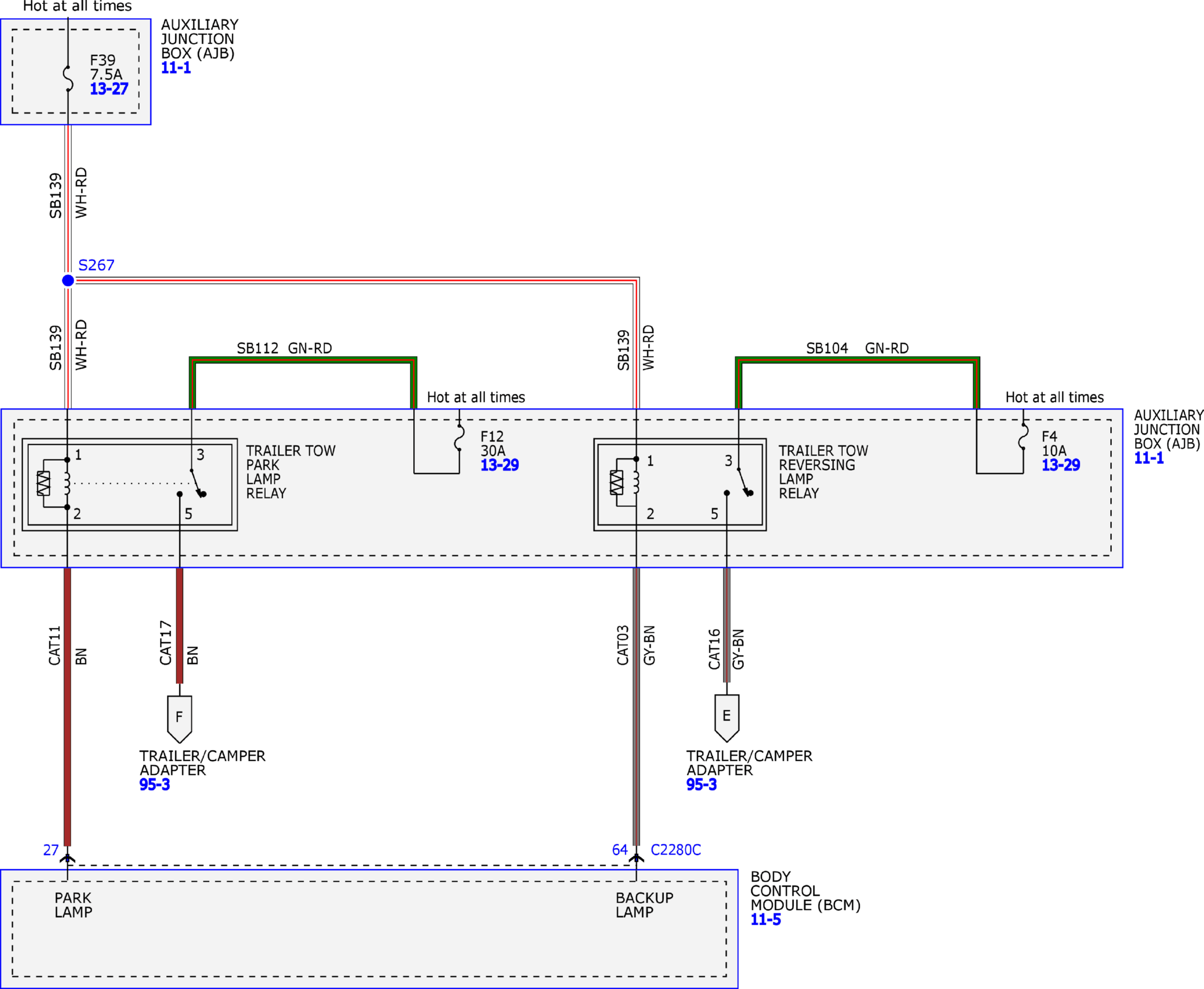This screenshot has height=989, width=1204.
Task: Click the 'CAT11' wire label
Action: 54,645
